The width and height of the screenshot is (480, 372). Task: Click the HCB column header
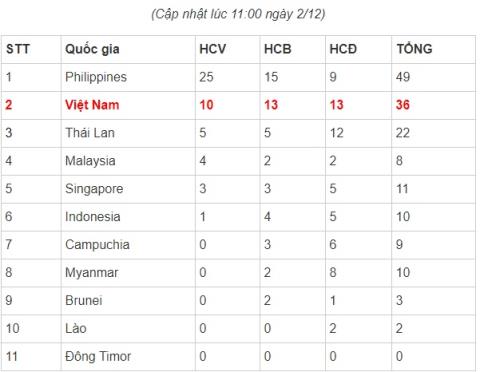[x=278, y=49]
